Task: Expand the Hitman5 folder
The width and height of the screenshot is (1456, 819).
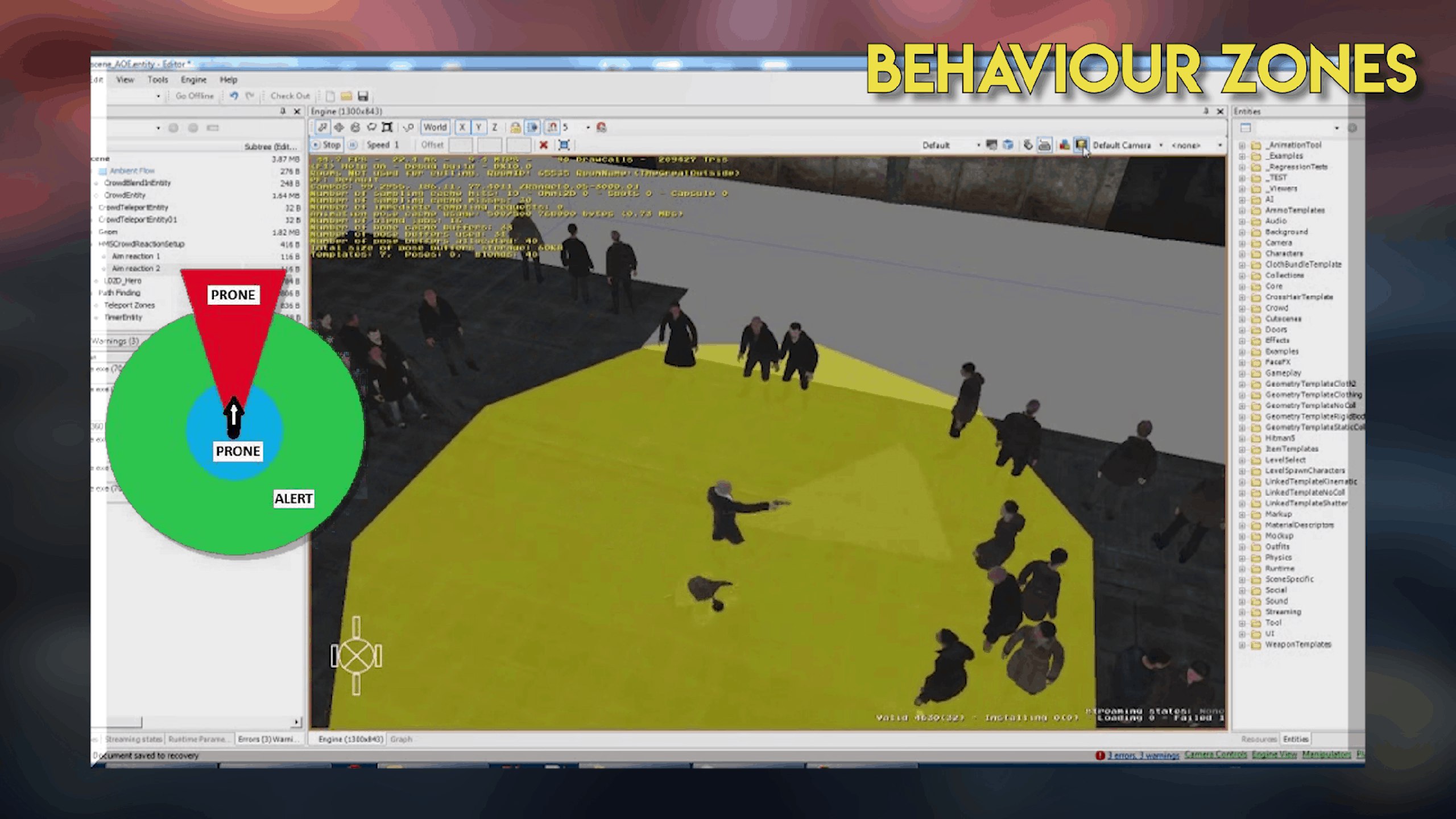Action: (x=1242, y=439)
